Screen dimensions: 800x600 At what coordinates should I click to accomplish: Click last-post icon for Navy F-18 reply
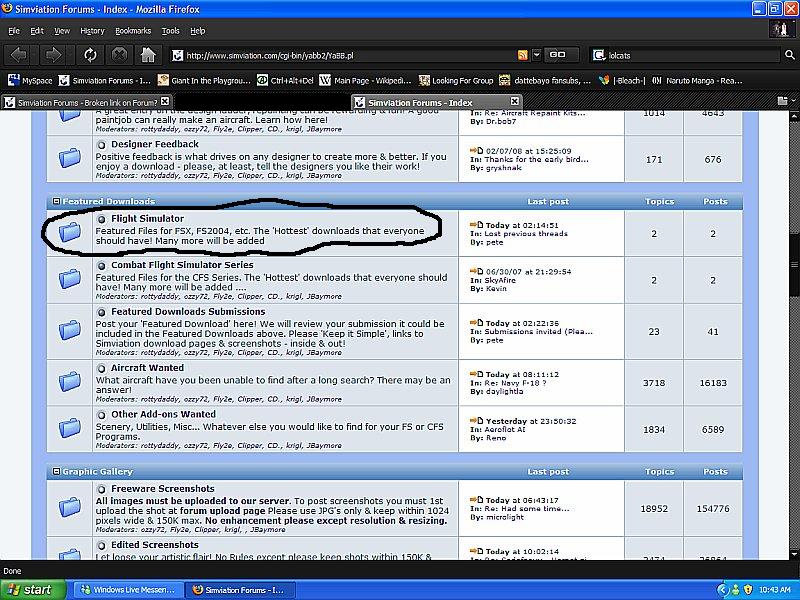477,373
